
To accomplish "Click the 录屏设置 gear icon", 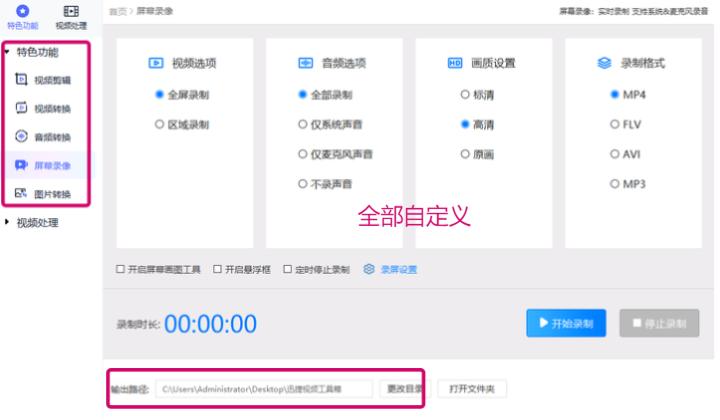I will pyautogui.click(x=369, y=269).
